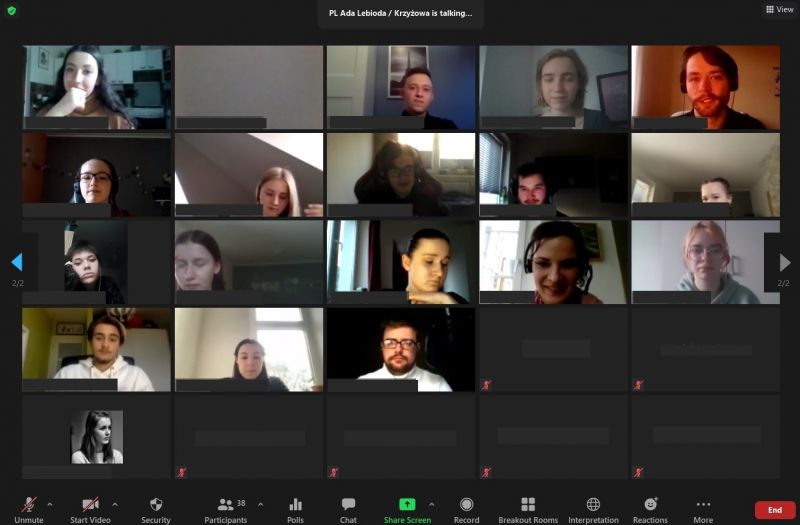Select the man with red headphones video tile
The image size is (800, 525).
[706, 87]
